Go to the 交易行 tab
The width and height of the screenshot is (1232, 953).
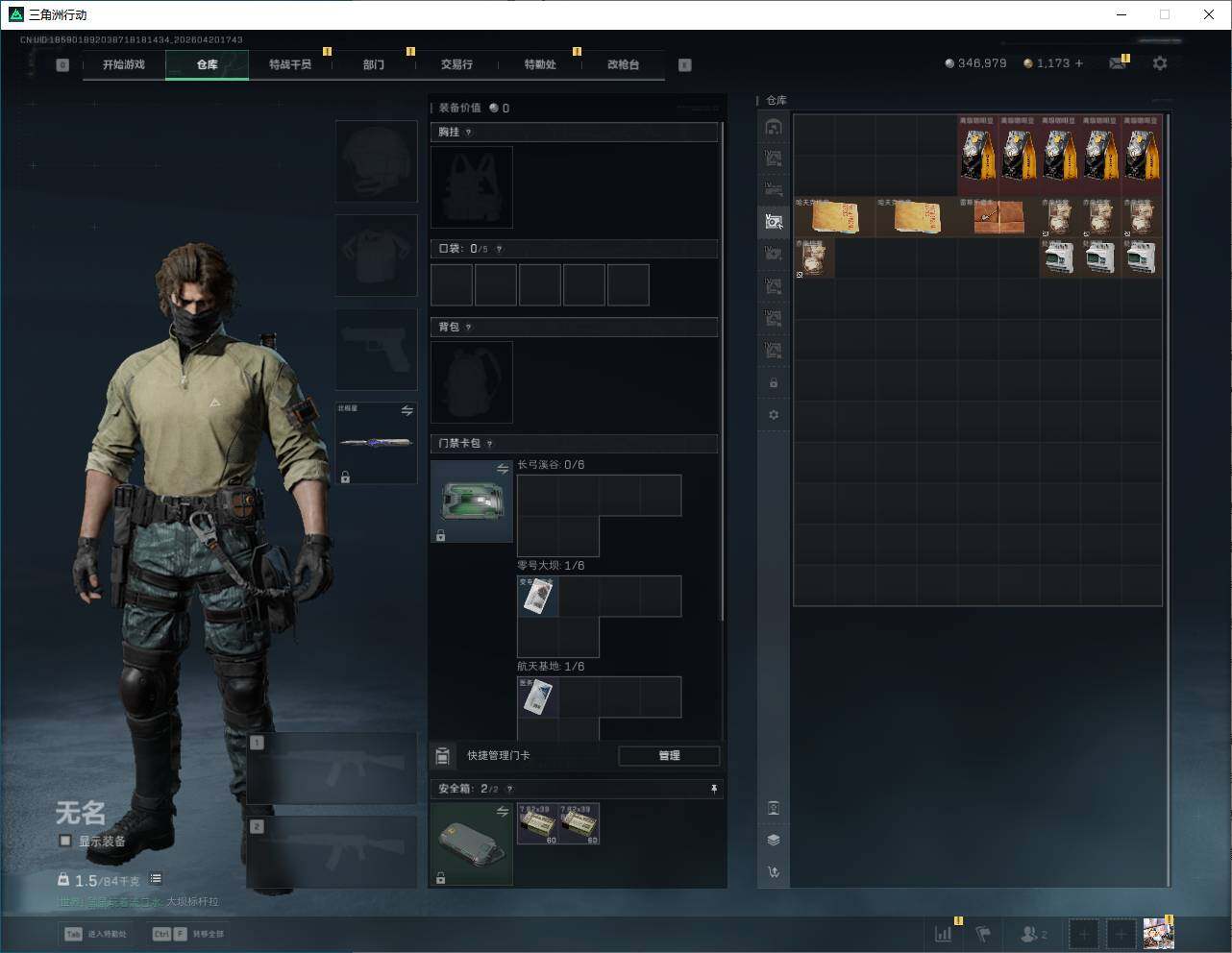[456, 64]
